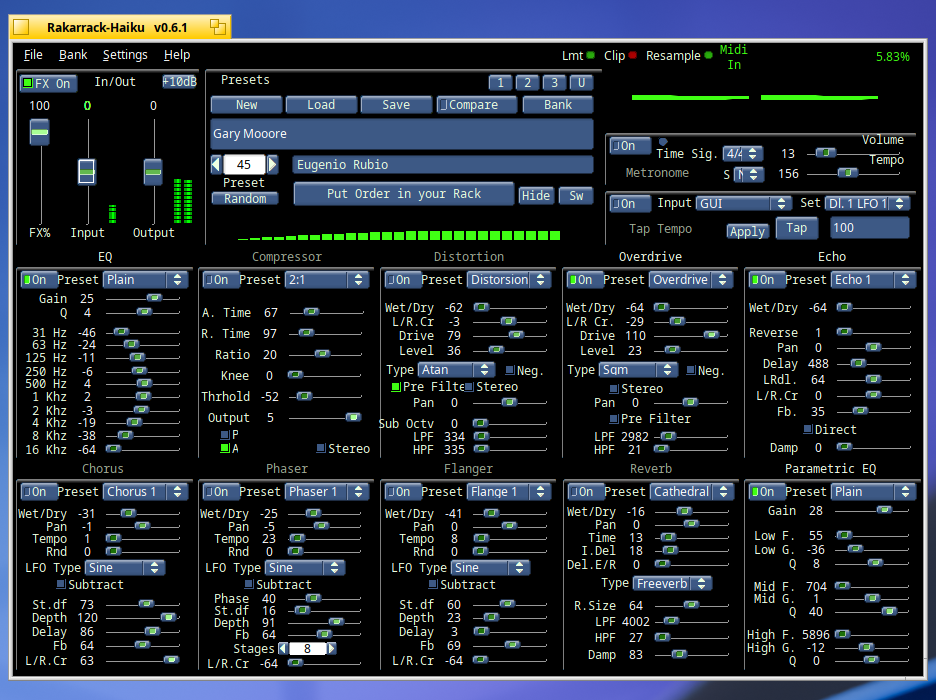Open the Settings menu

click(125, 55)
